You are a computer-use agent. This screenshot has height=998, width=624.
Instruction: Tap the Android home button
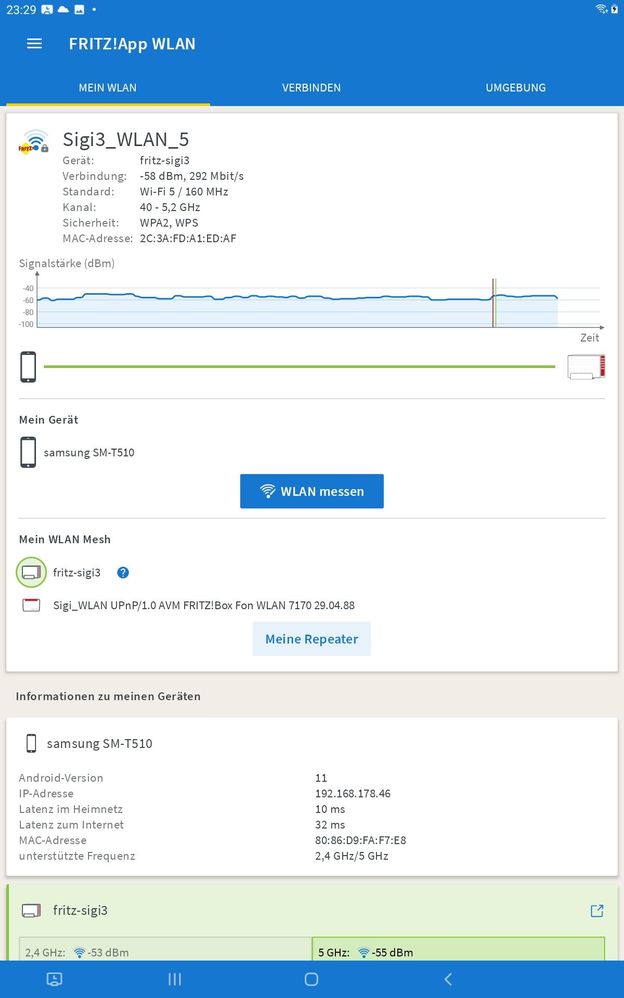pyautogui.click(x=311, y=980)
